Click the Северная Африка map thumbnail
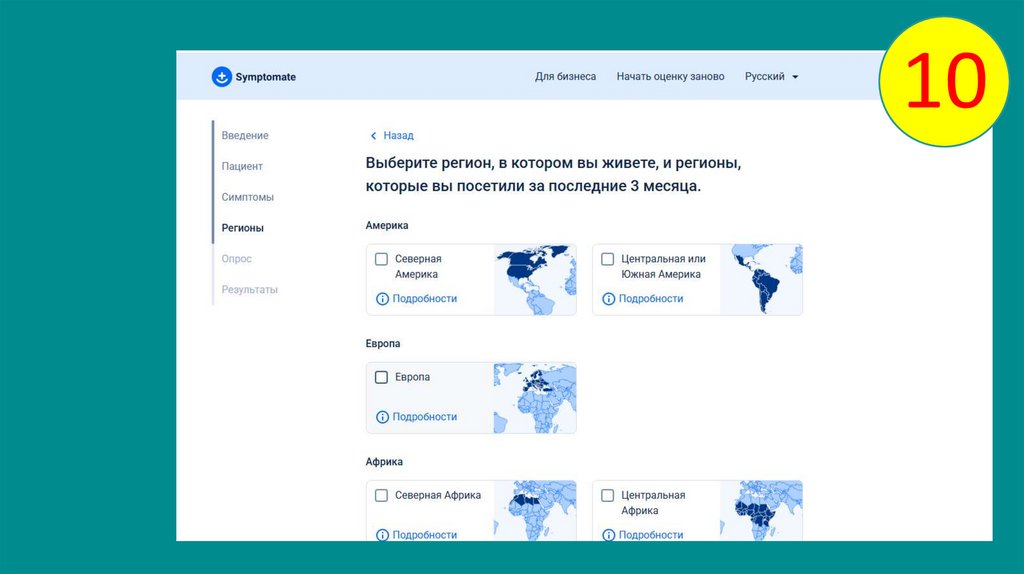 point(535,511)
